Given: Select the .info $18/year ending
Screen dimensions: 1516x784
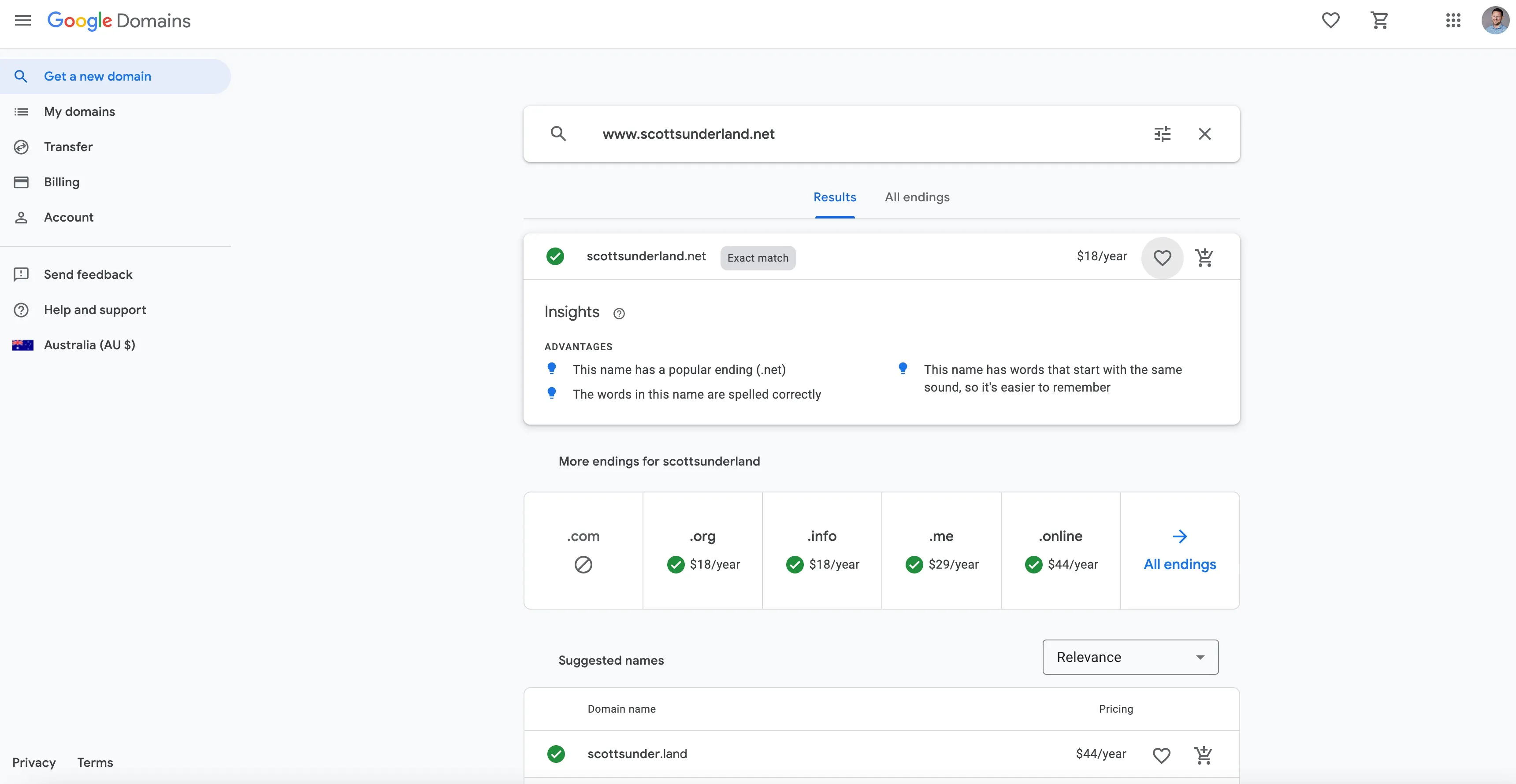Looking at the screenshot, I should [x=822, y=551].
